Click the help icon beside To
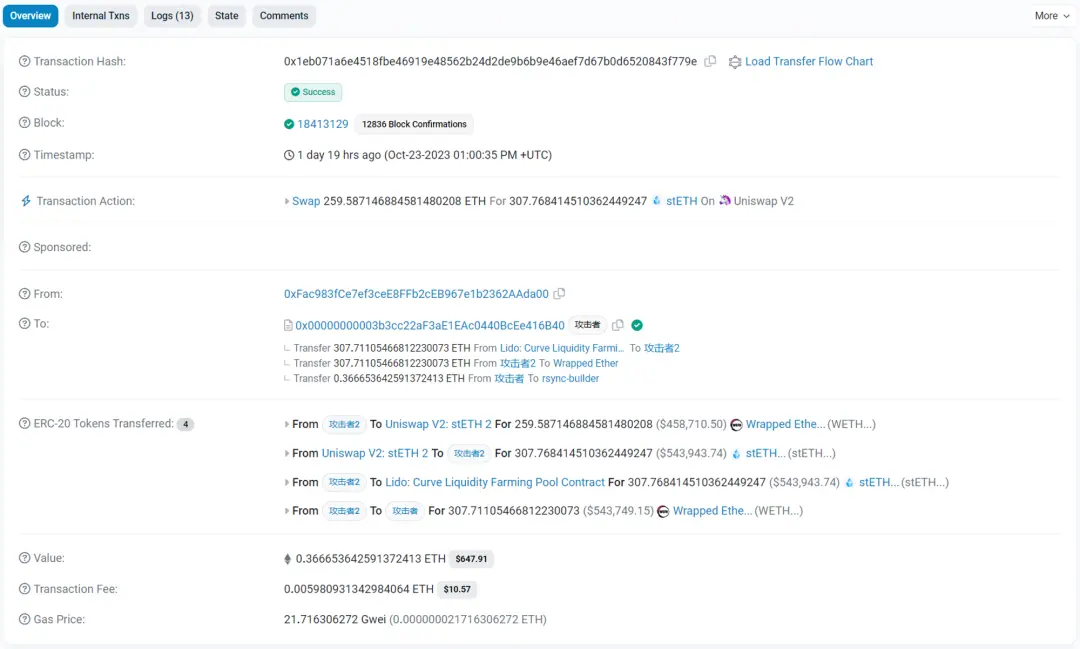1080x649 pixels. coord(25,324)
